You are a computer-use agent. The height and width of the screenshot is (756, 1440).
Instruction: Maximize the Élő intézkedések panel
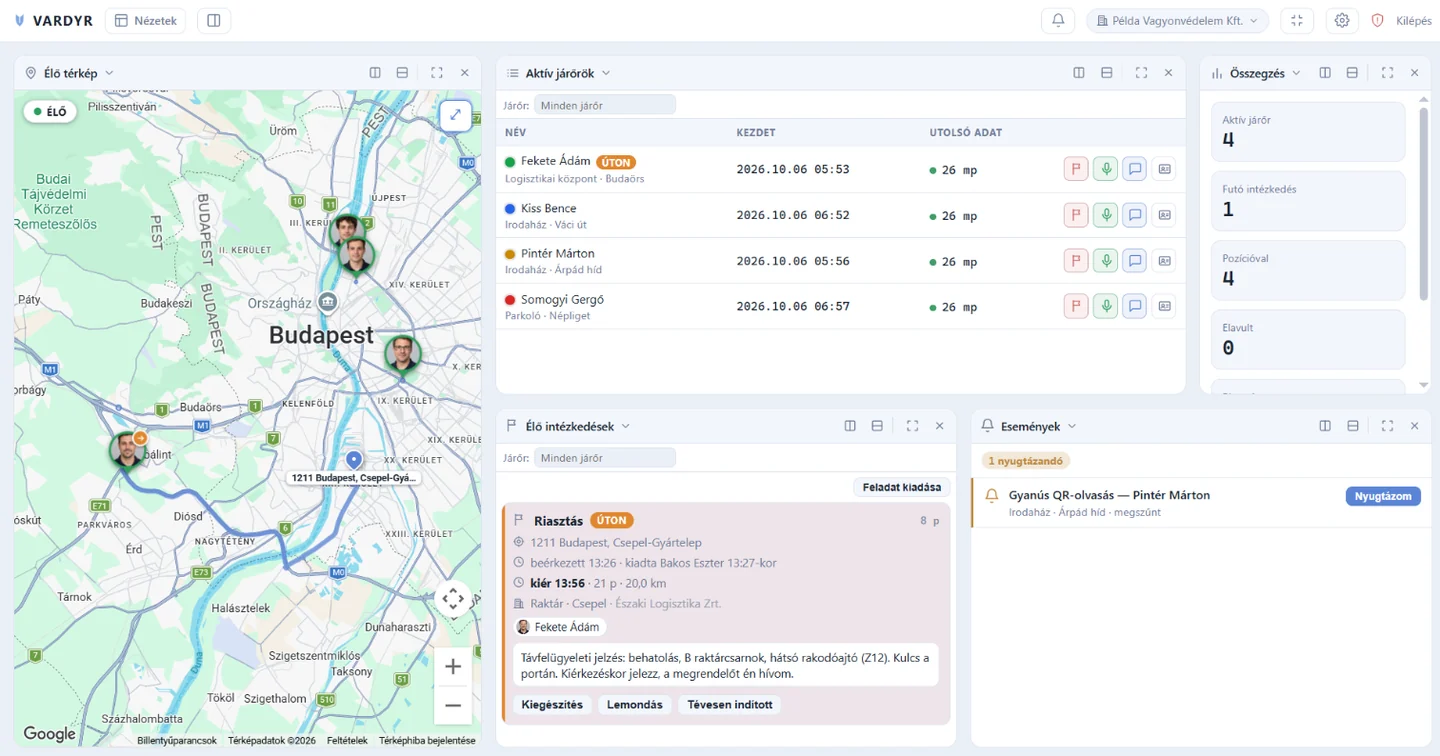tap(912, 426)
